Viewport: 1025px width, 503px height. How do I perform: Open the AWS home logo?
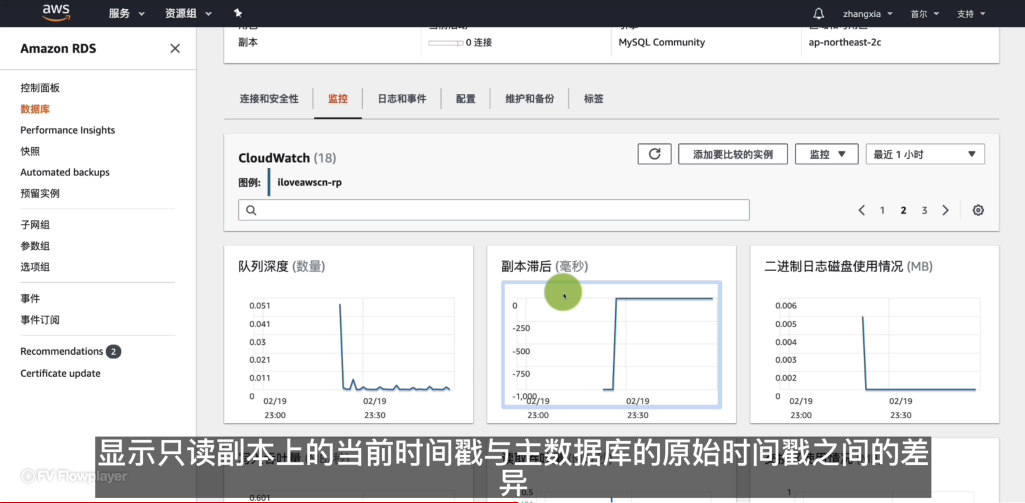[x=56, y=12]
